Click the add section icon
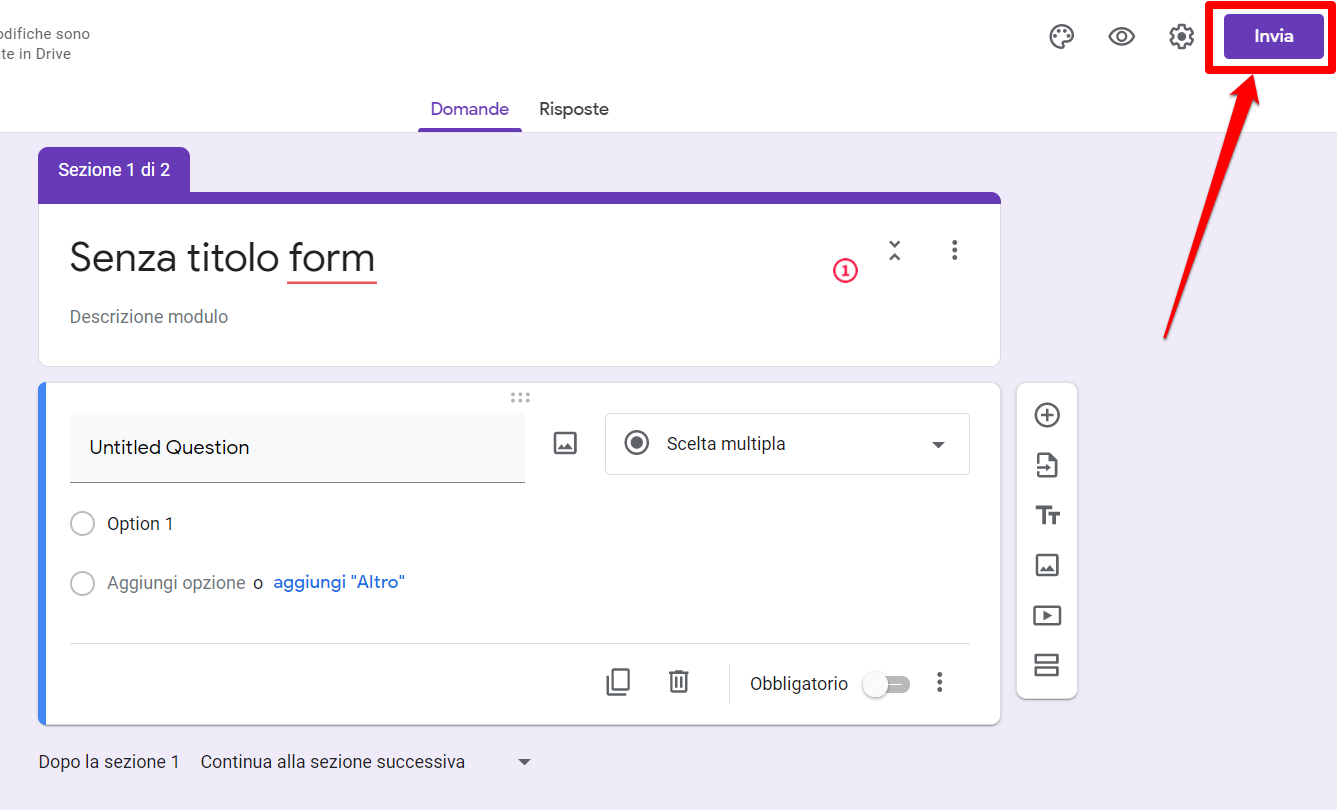Screen dimensions: 1337x810 pos(1046,665)
